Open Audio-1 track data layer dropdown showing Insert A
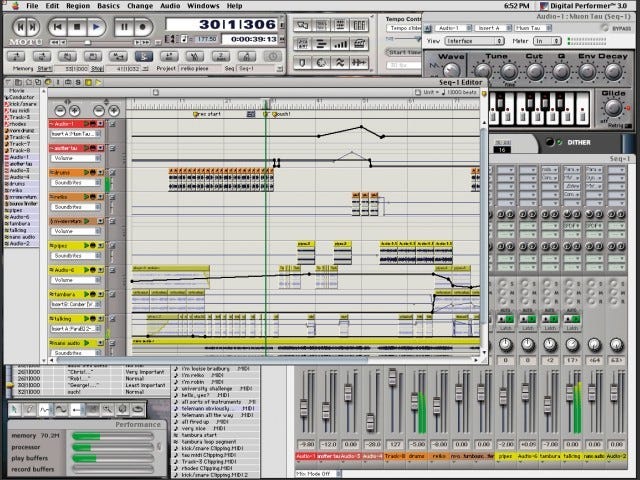Viewport: 640px width, 480px height. (x=76, y=134)
